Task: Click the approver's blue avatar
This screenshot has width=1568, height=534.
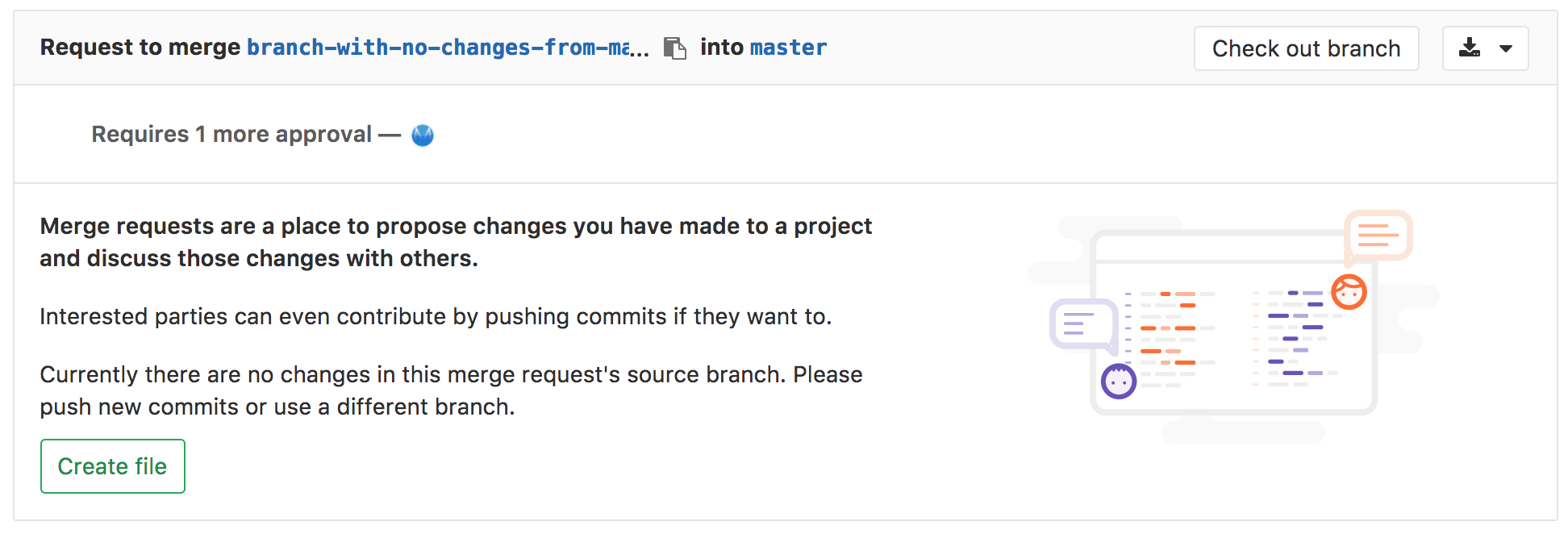Action: (423, 136)
